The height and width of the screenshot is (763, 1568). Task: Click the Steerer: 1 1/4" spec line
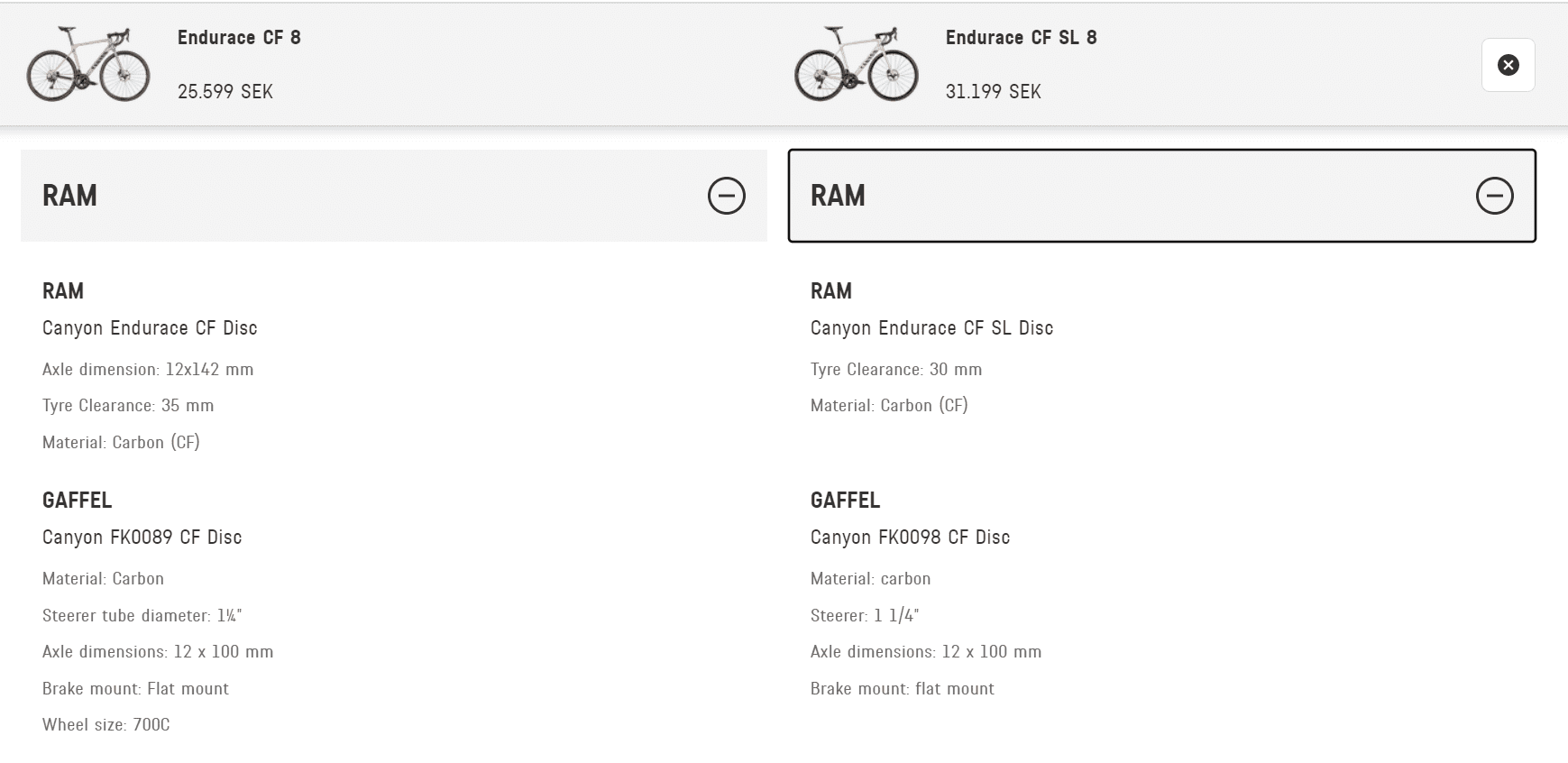[865, 616]
